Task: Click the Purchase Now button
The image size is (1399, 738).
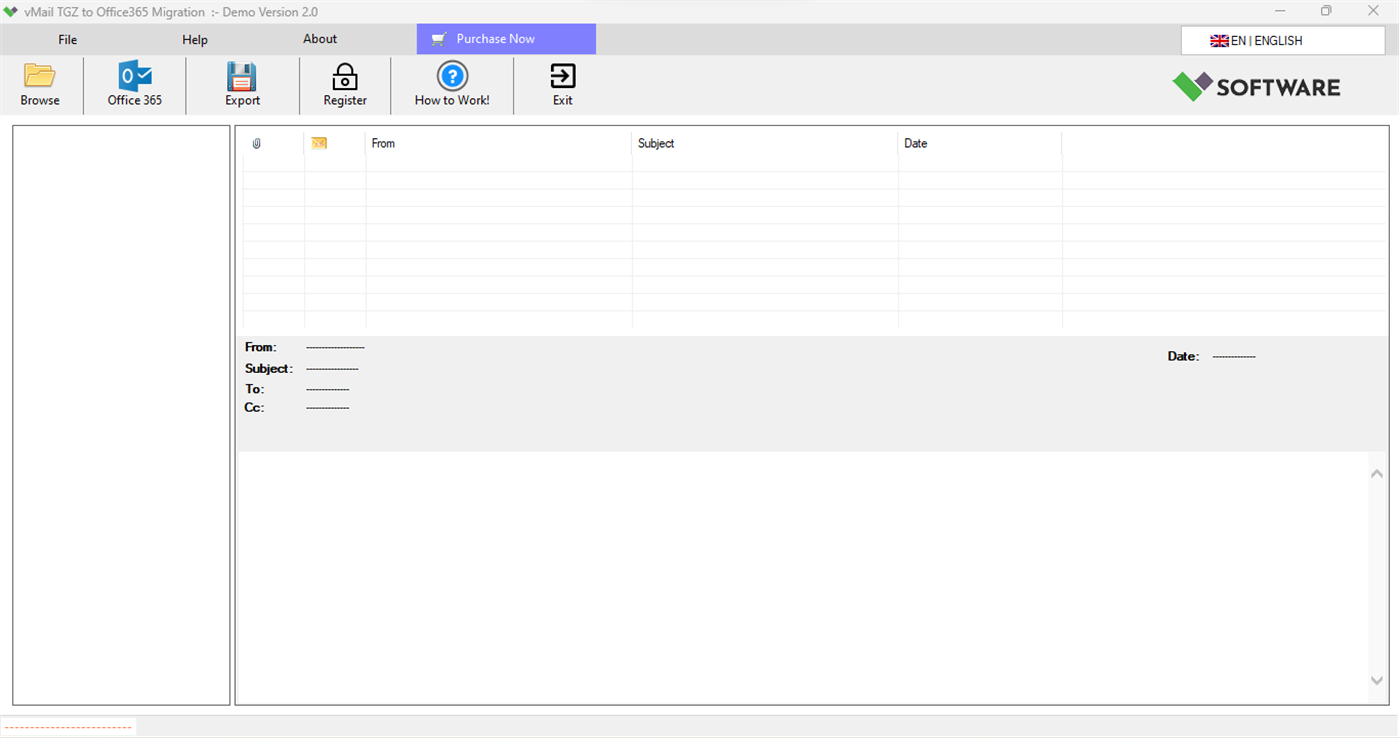Action: (505, 39)
